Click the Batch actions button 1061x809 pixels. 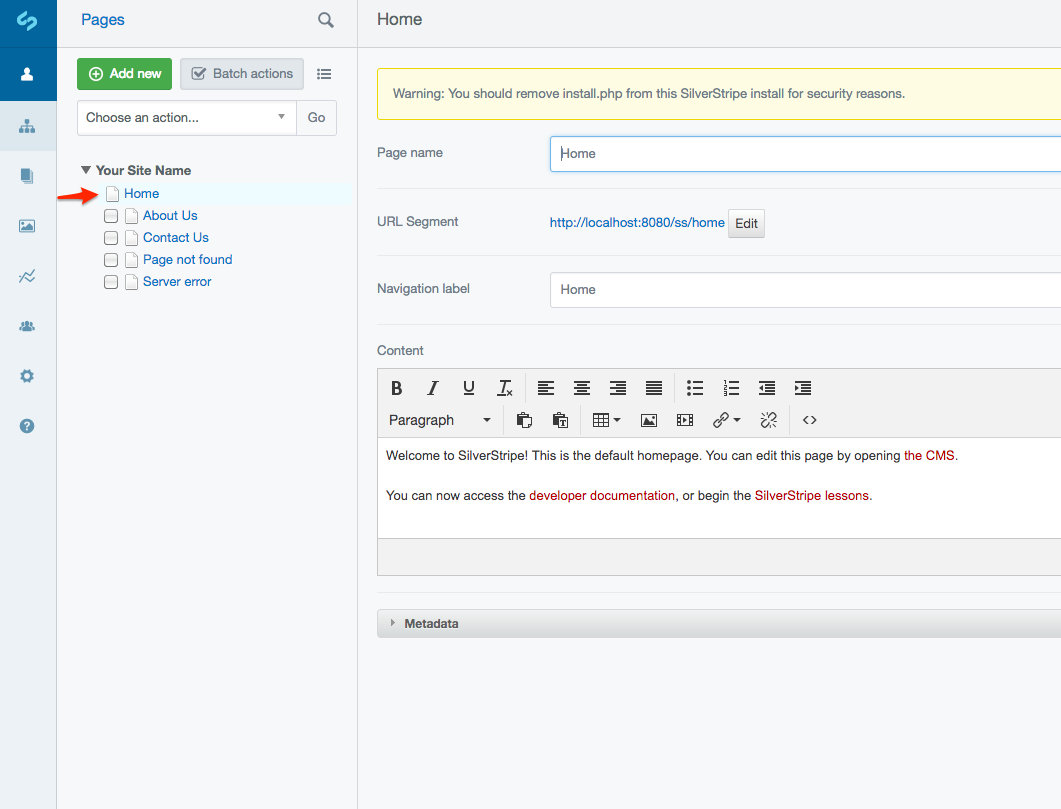click(x=242, y=74)
